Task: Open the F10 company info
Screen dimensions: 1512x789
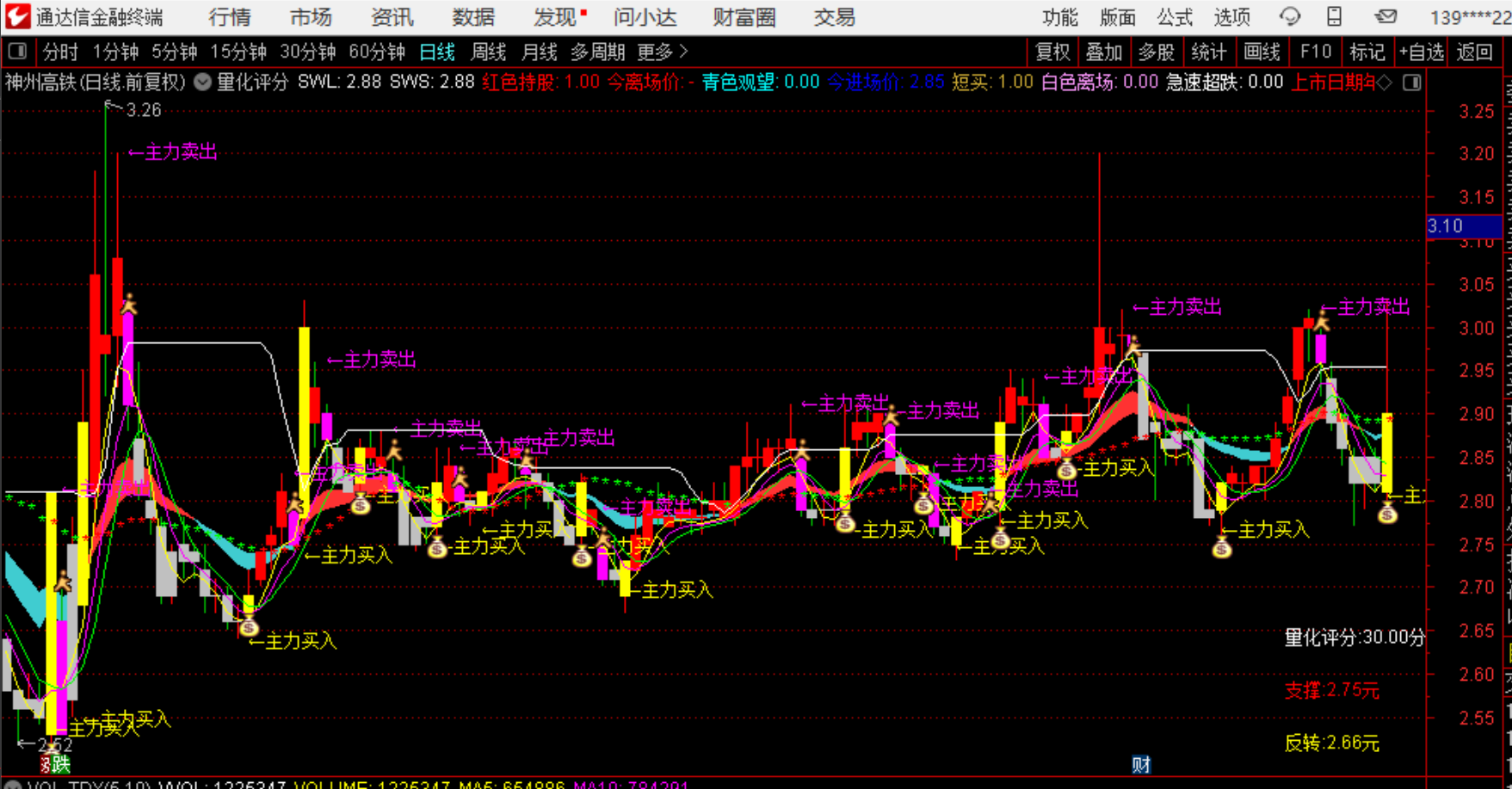Action: coord(1315,52)
